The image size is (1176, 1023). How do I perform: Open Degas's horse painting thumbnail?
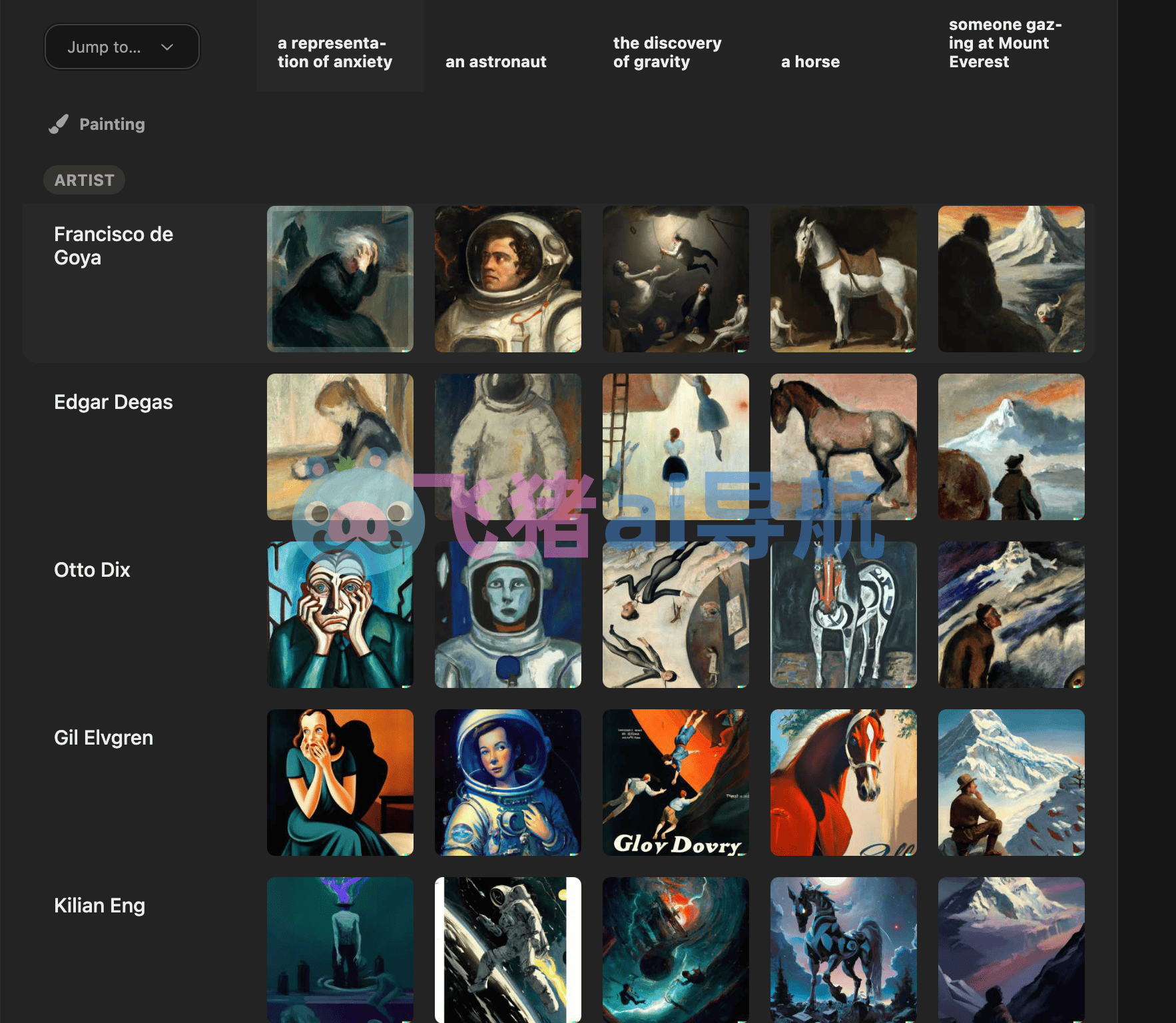(844, 447)
